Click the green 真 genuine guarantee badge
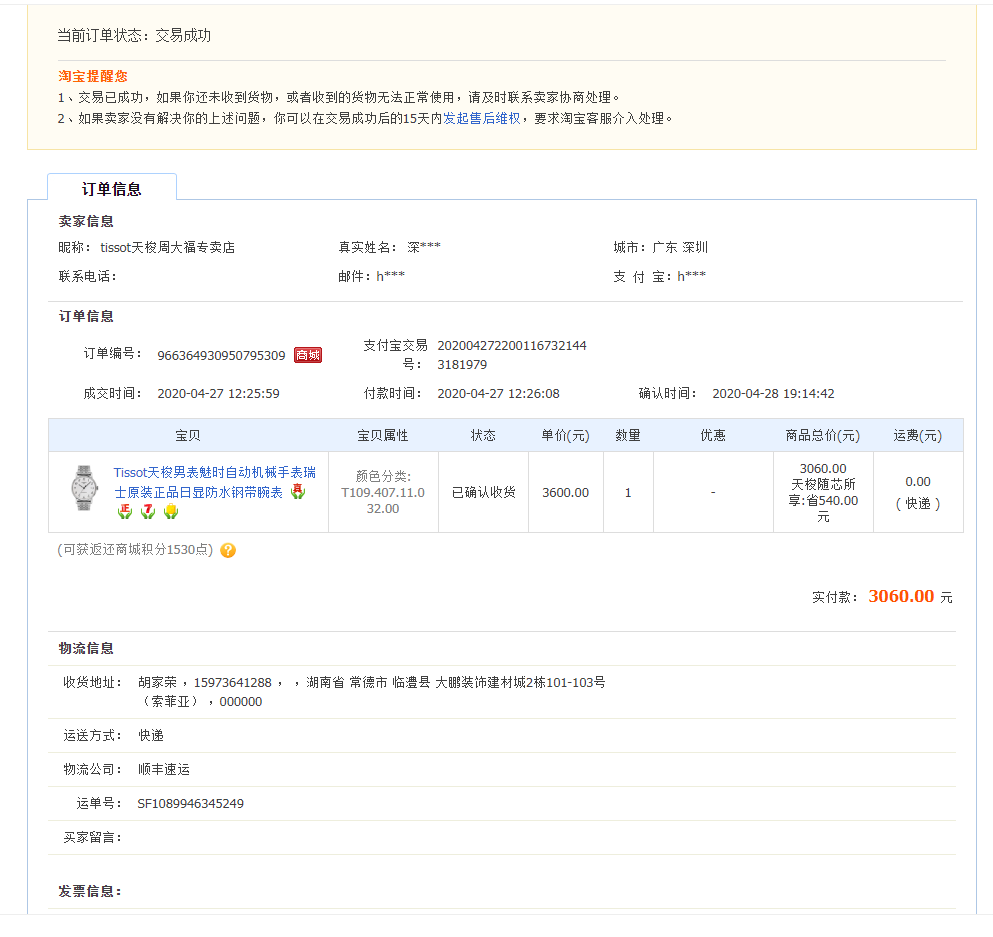993x937 pixels. [298, 491]
